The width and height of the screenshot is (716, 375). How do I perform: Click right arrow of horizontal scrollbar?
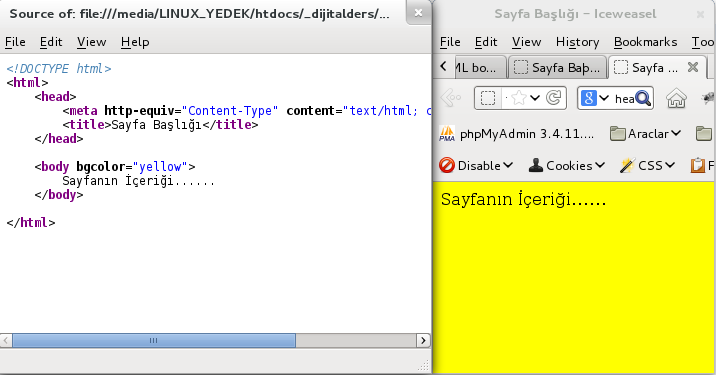(423, 340)
